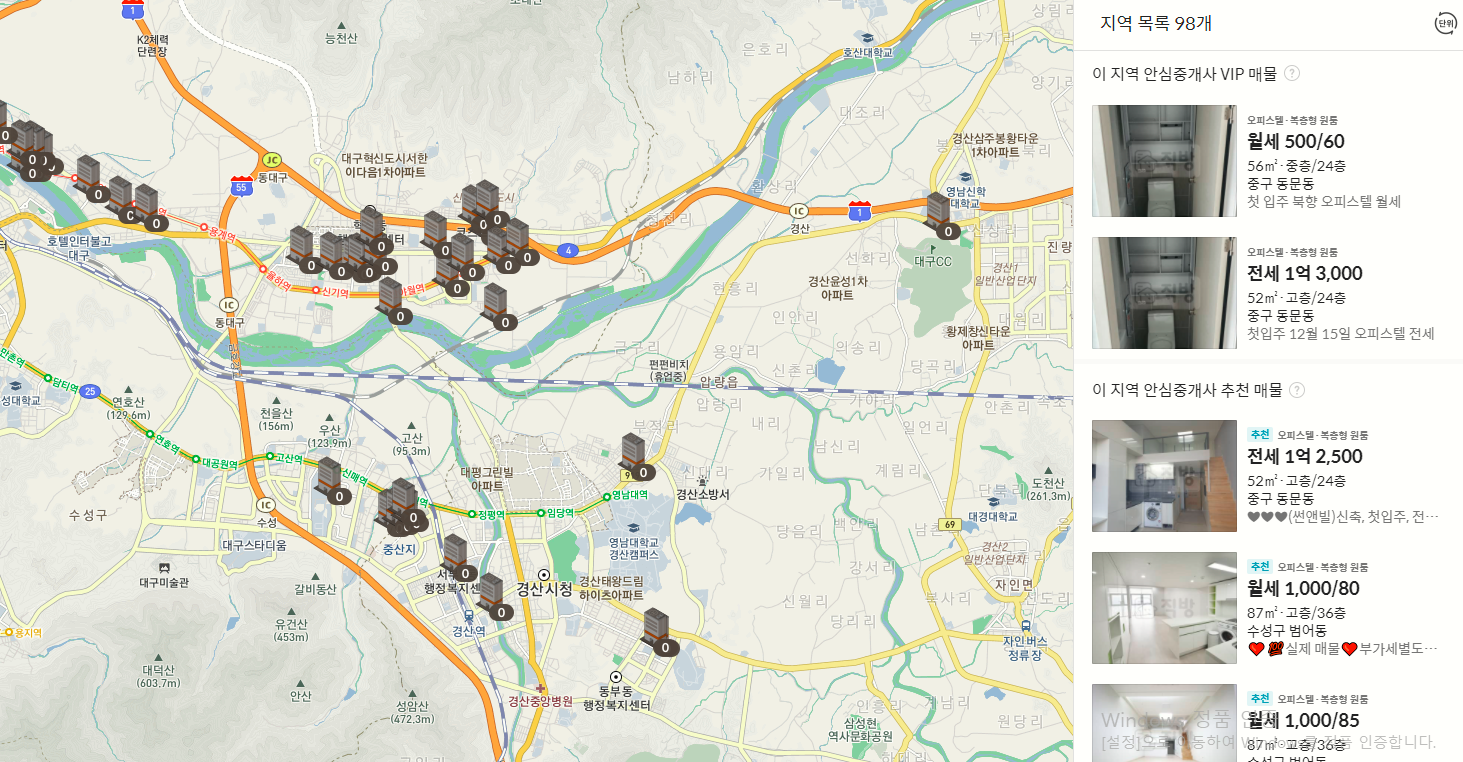Open thumbnail of 월세 500/60 listing
This screenshot has width=1463, height=762.
[1164, 161]
